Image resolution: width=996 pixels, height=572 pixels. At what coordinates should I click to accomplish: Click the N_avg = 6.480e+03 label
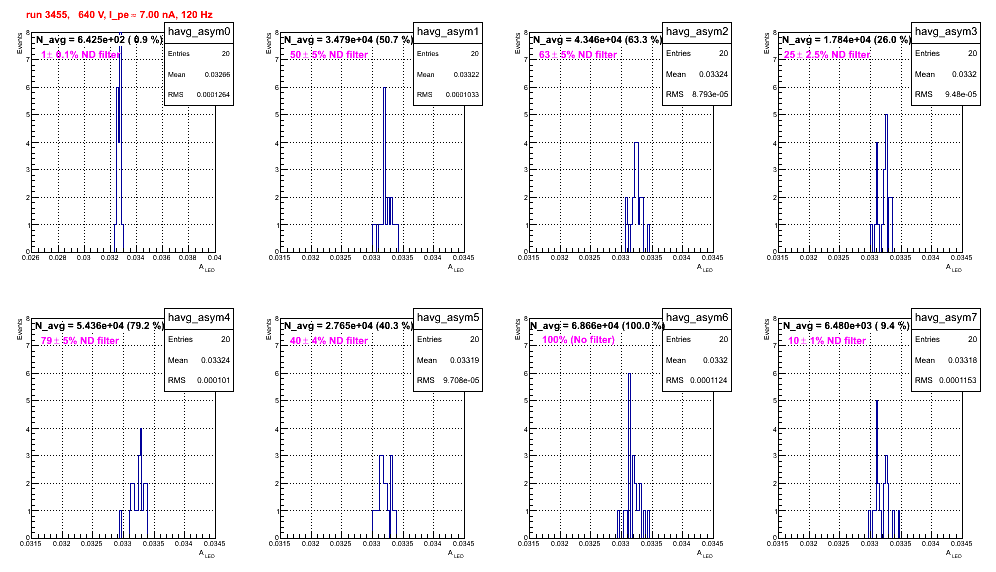click(846, 325)
